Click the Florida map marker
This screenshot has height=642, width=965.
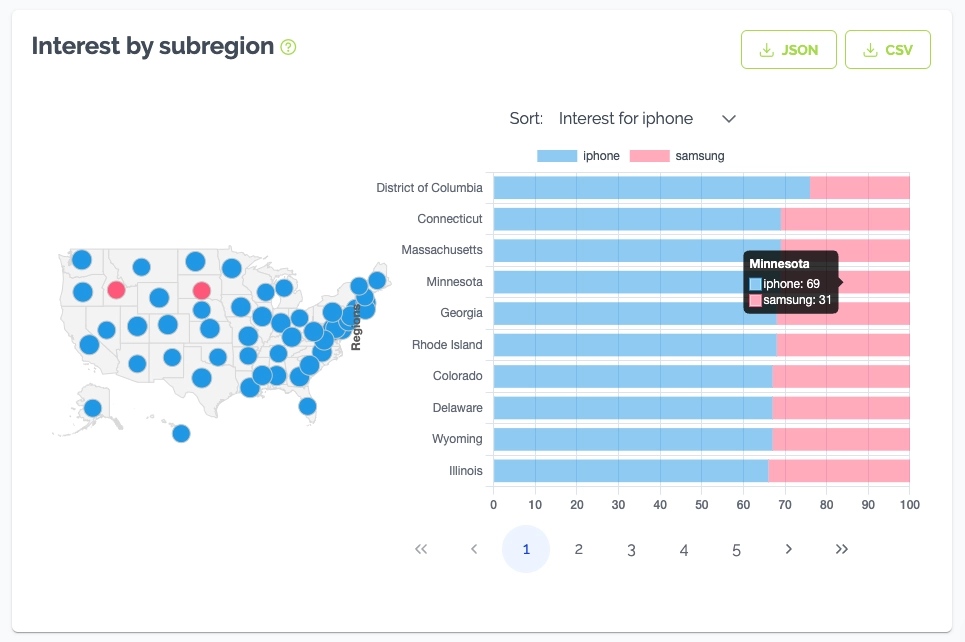(x=308, y=406)
